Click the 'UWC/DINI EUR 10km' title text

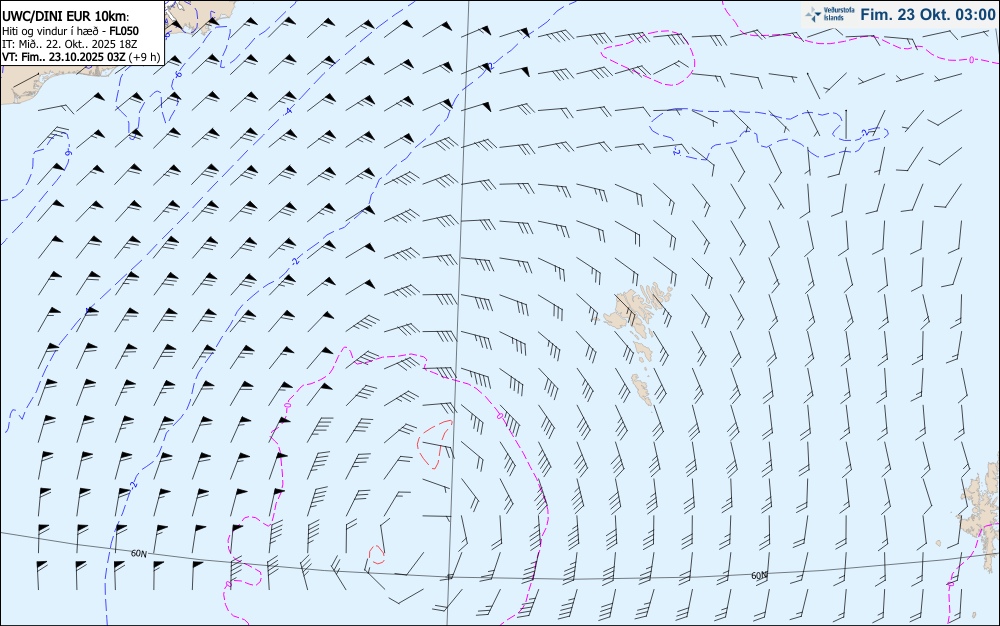point(65,17)
